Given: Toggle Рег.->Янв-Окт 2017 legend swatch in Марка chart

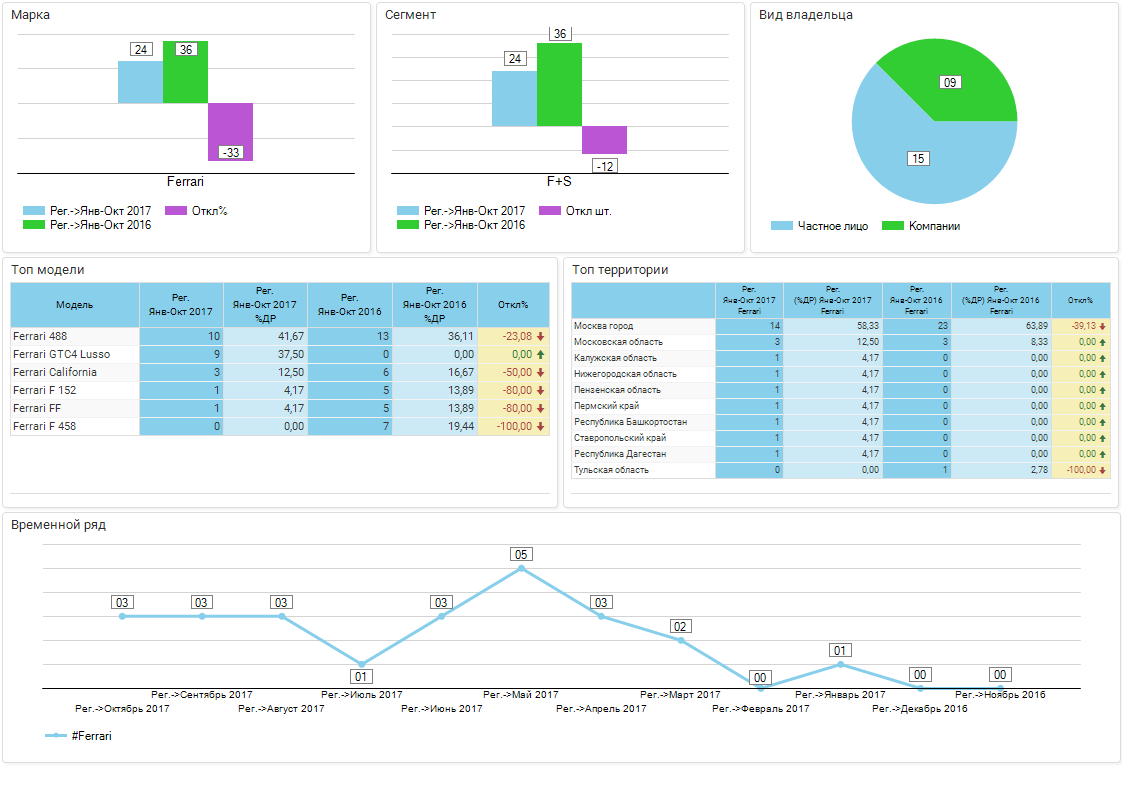Looking at the screenshot, I should tap(34, 211).
